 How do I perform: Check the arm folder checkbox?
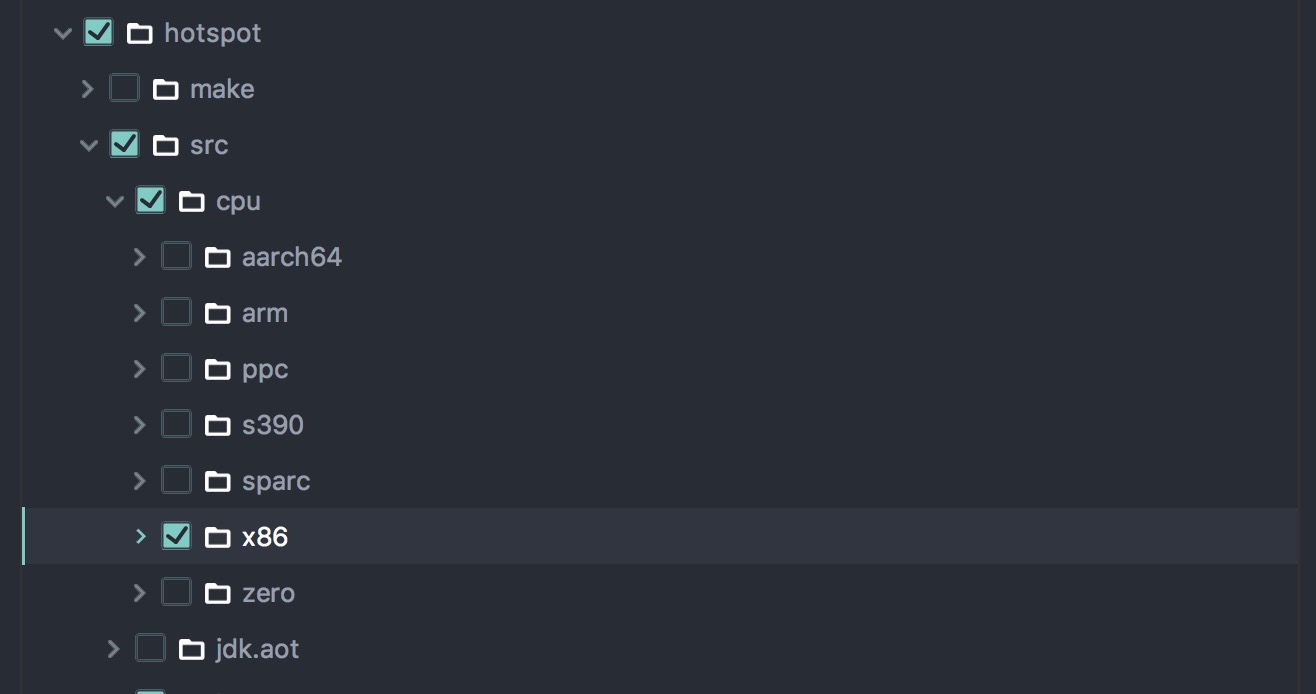[176, 312]
